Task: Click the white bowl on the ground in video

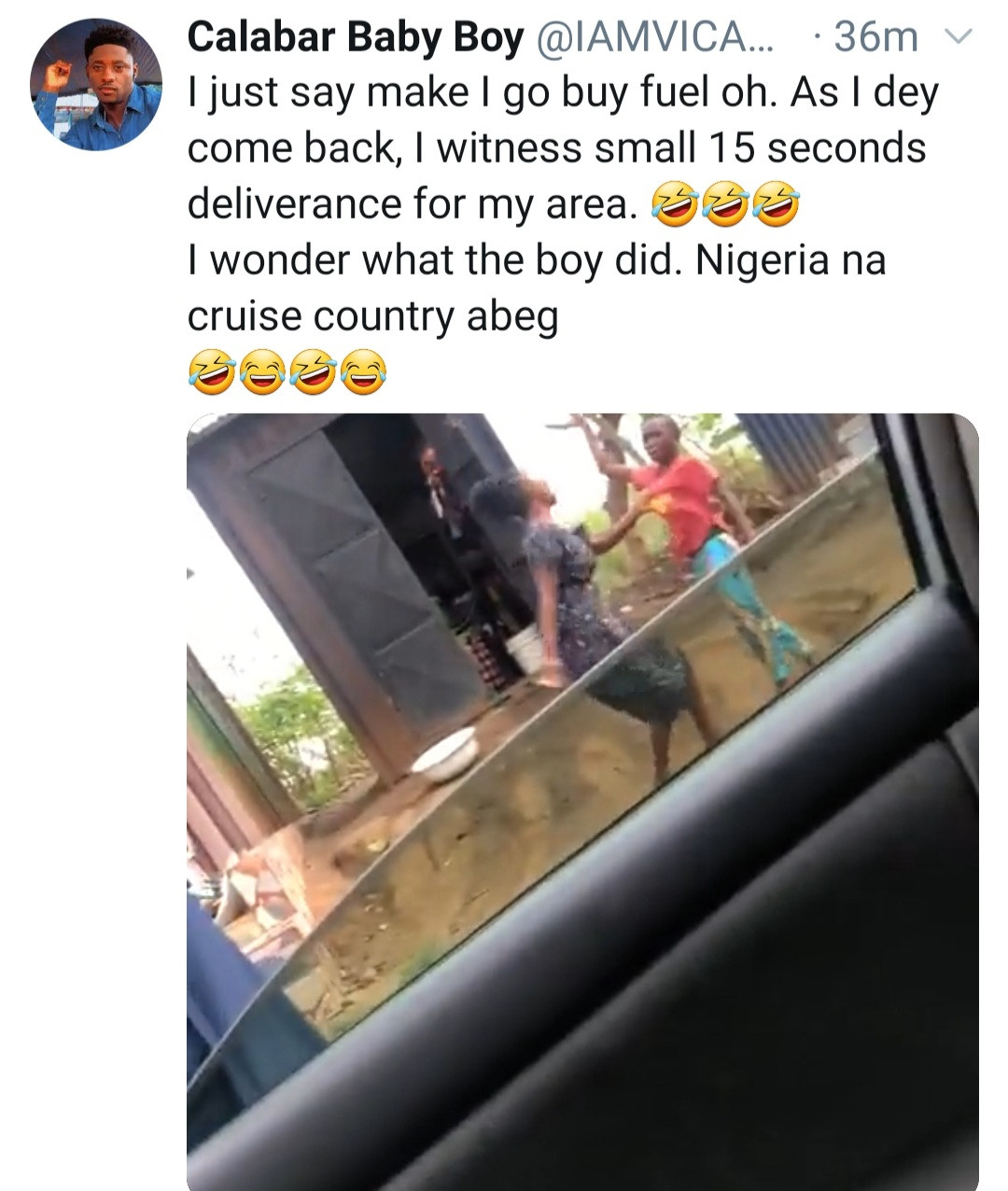Action: pos(445,753)
